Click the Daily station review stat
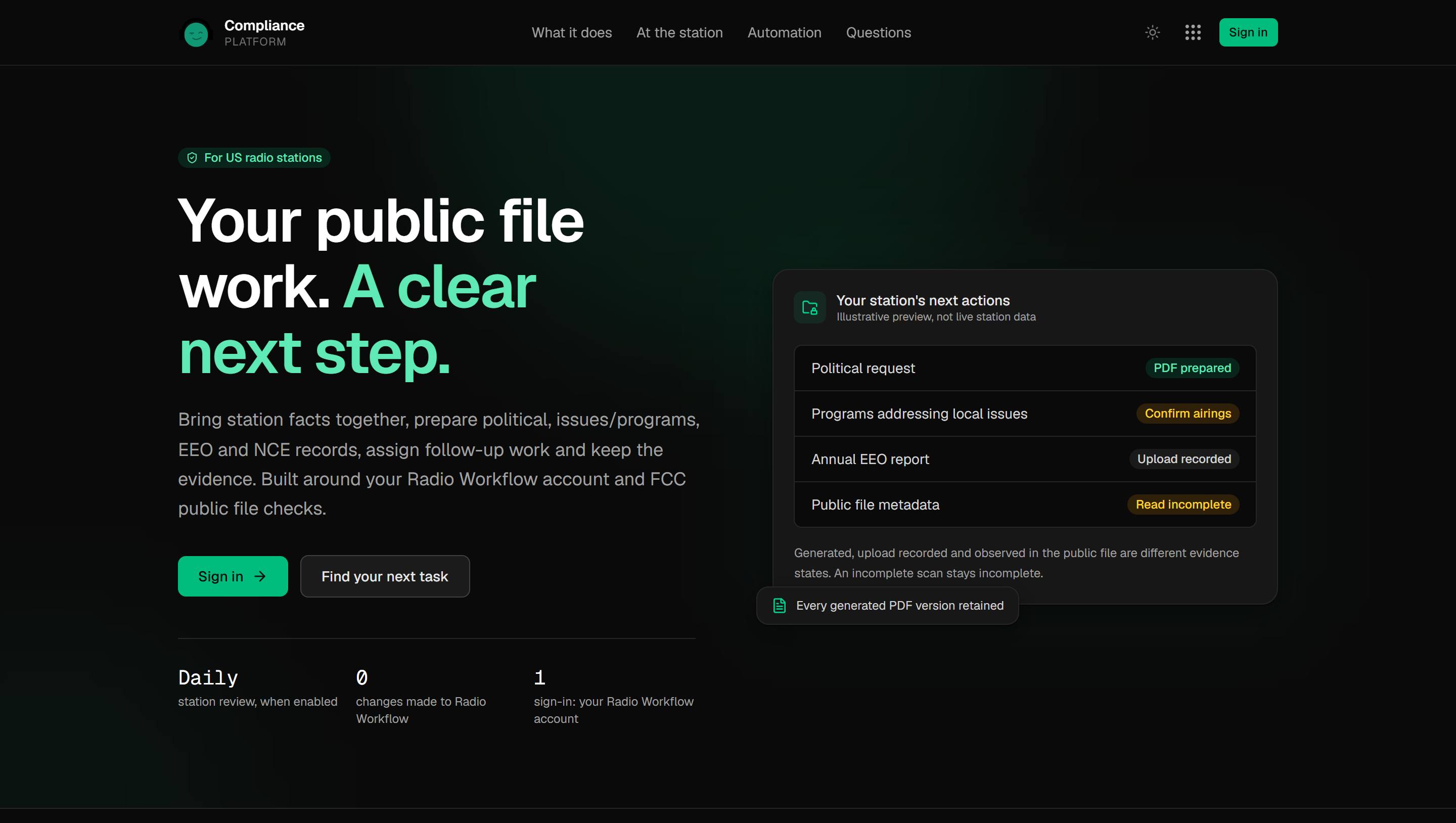 [258, 688]
